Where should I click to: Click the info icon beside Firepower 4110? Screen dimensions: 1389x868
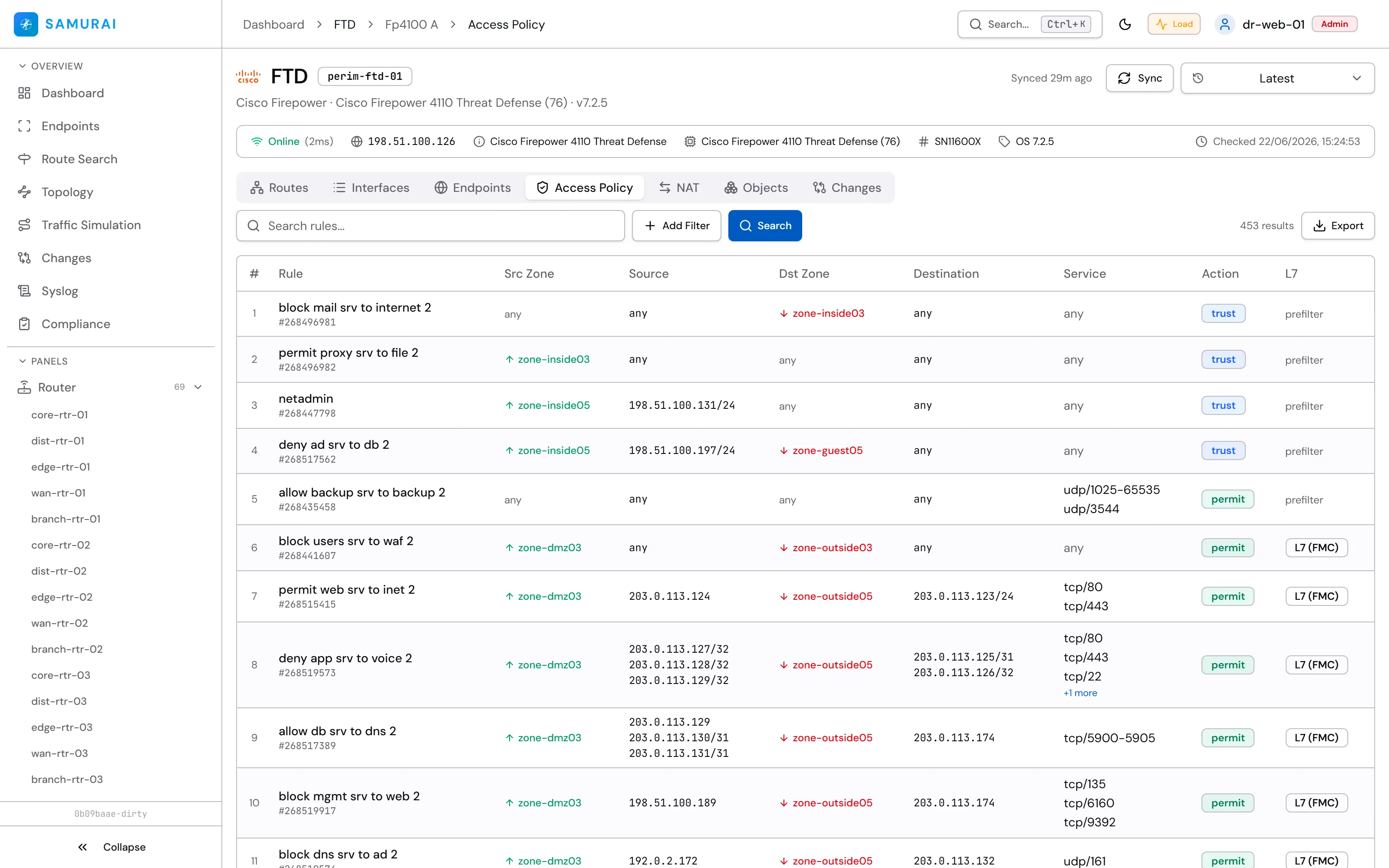tap(479, 142)
